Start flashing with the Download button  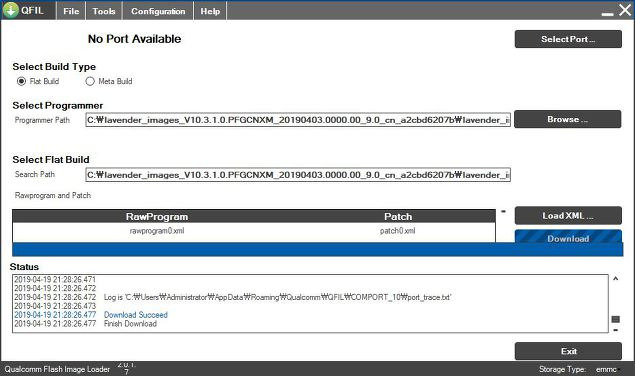tap(568, 238)
